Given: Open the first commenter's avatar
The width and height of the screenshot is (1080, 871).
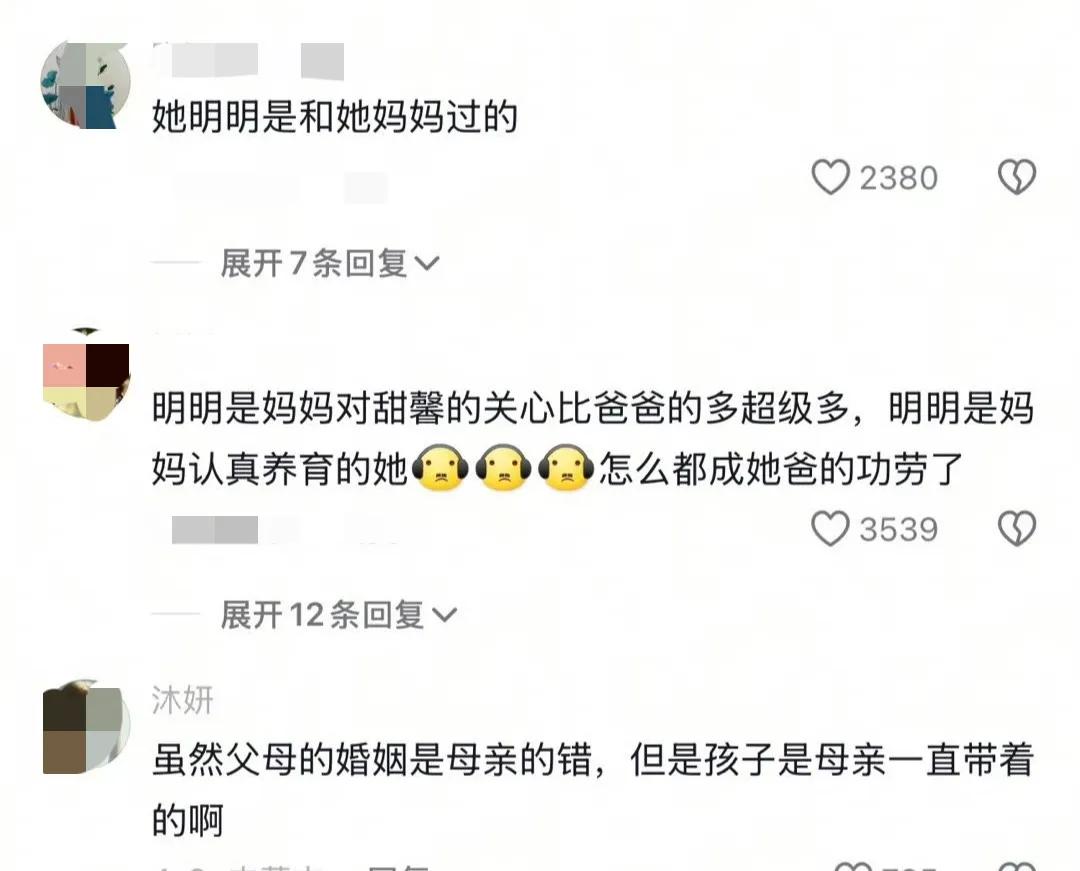Looking at the screenshot, I should [85, 85].
